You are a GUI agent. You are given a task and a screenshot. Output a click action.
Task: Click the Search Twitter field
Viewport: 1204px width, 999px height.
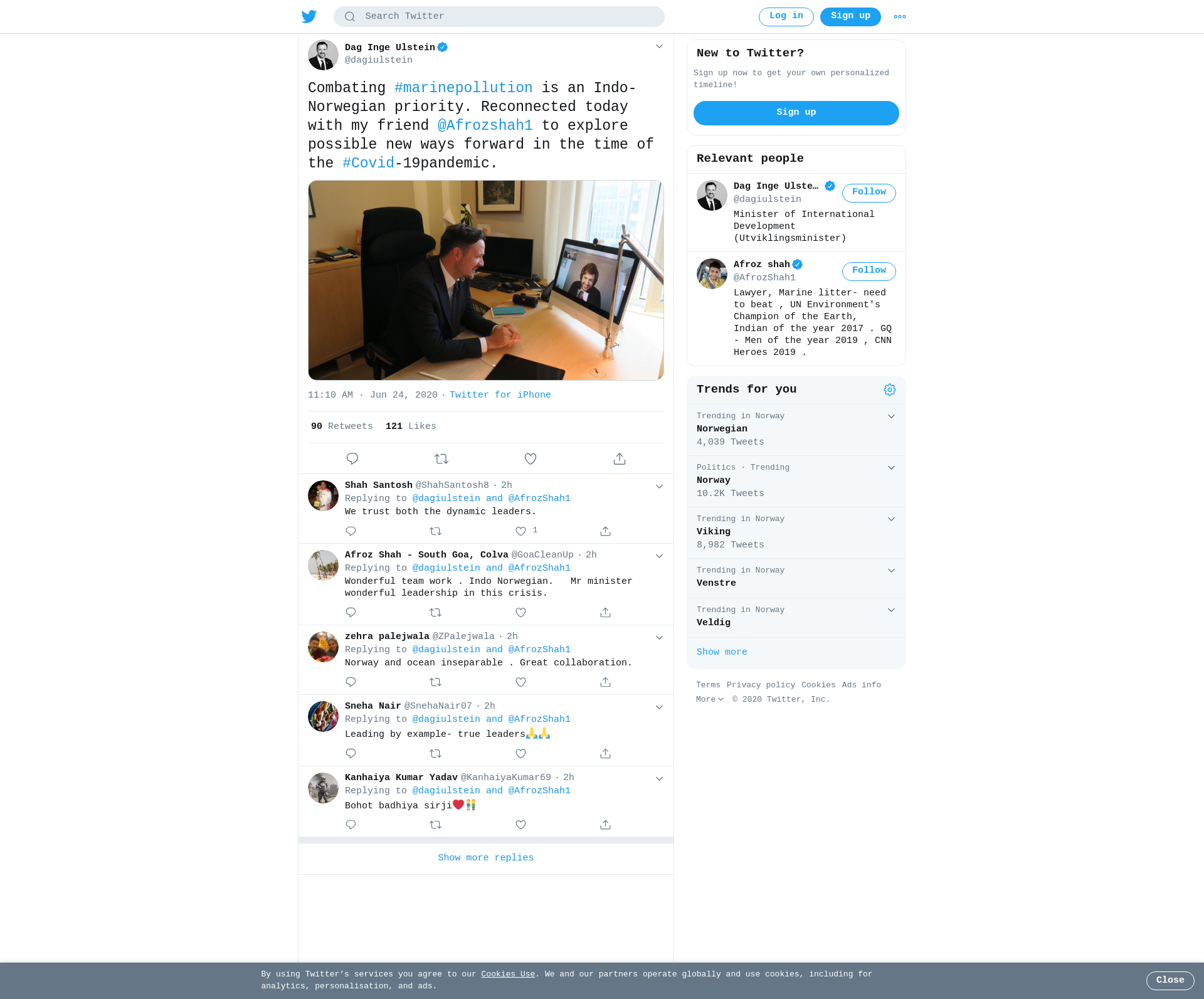click(499, 16)
